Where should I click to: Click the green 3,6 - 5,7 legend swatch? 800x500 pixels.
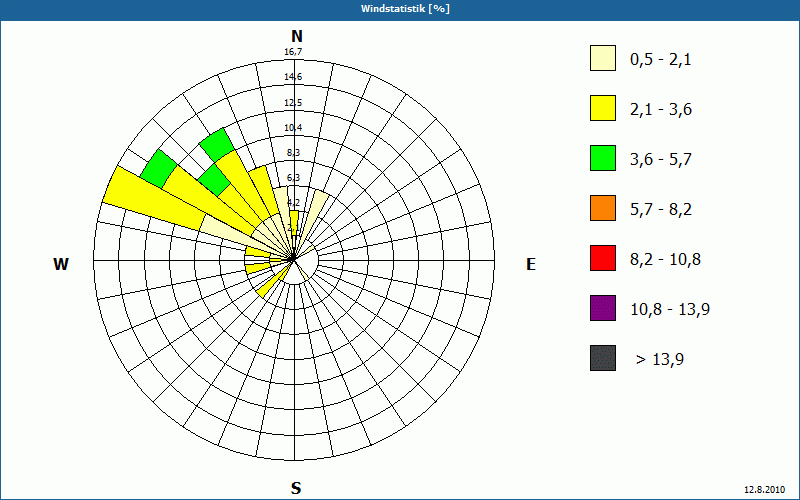[603, 158]
